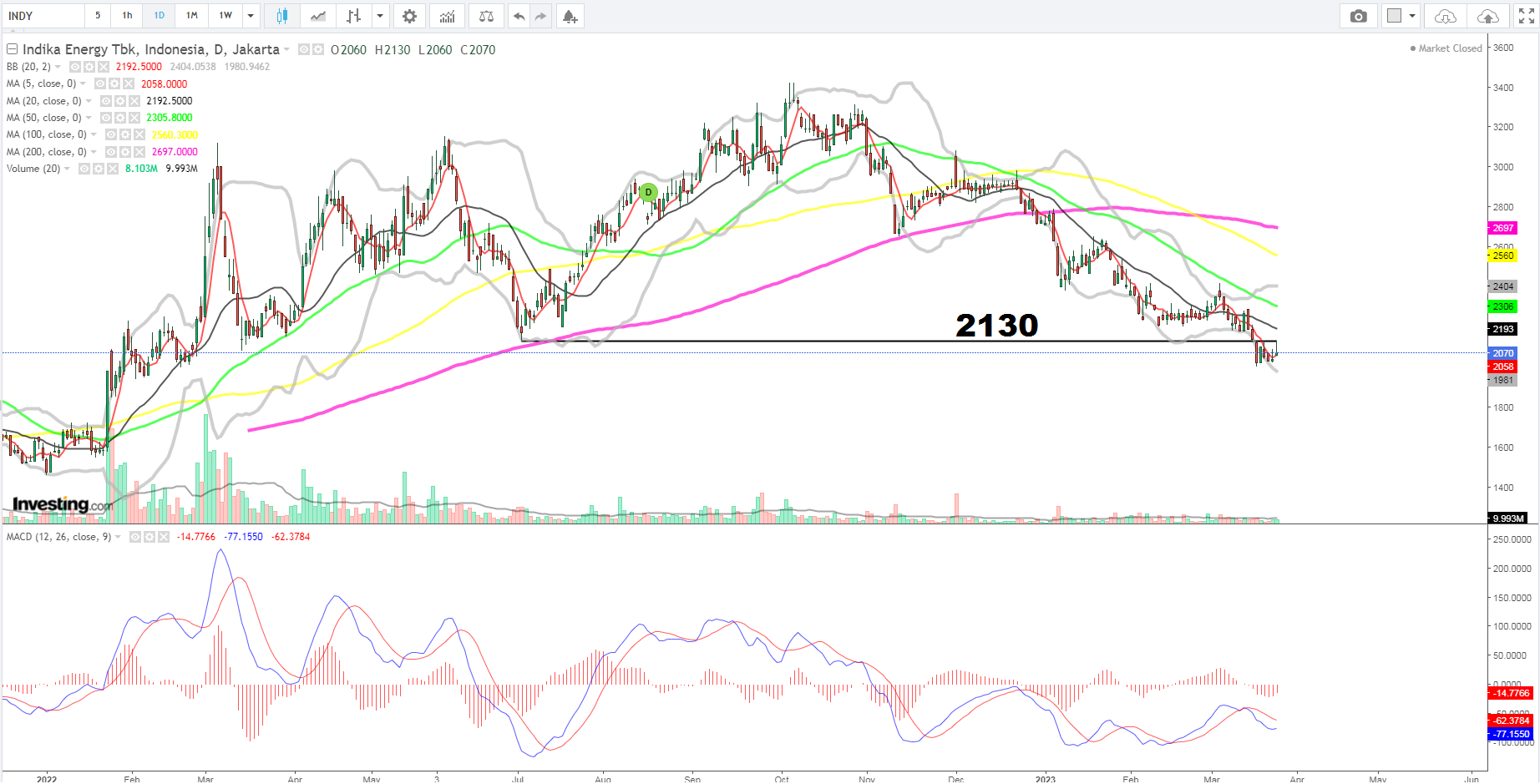Hide the MA (100, close, 0) line
Screen dimensions: 1540x784
[x=111, y=134]
